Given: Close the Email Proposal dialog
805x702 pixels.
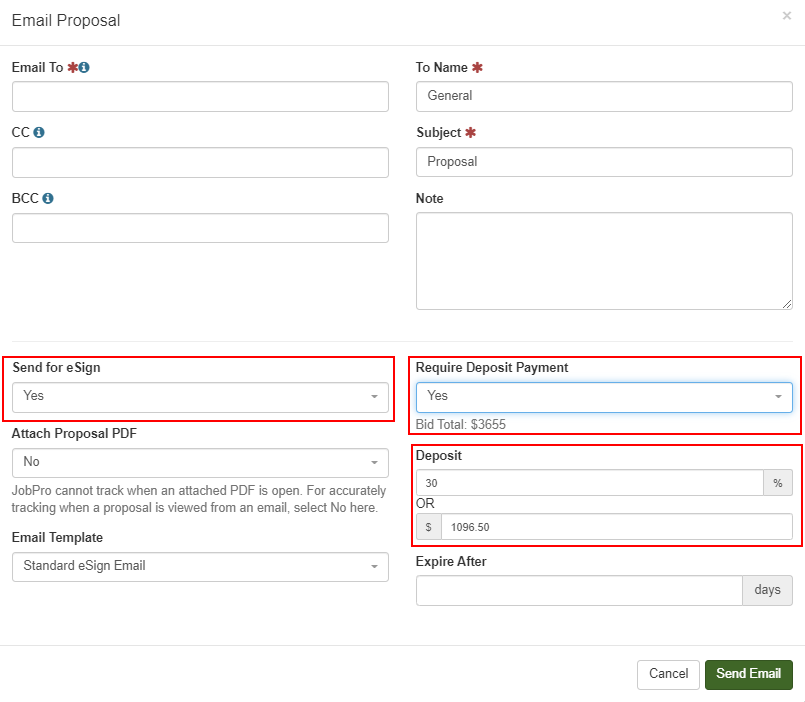Looking at the screenshot, I should 787,16.
